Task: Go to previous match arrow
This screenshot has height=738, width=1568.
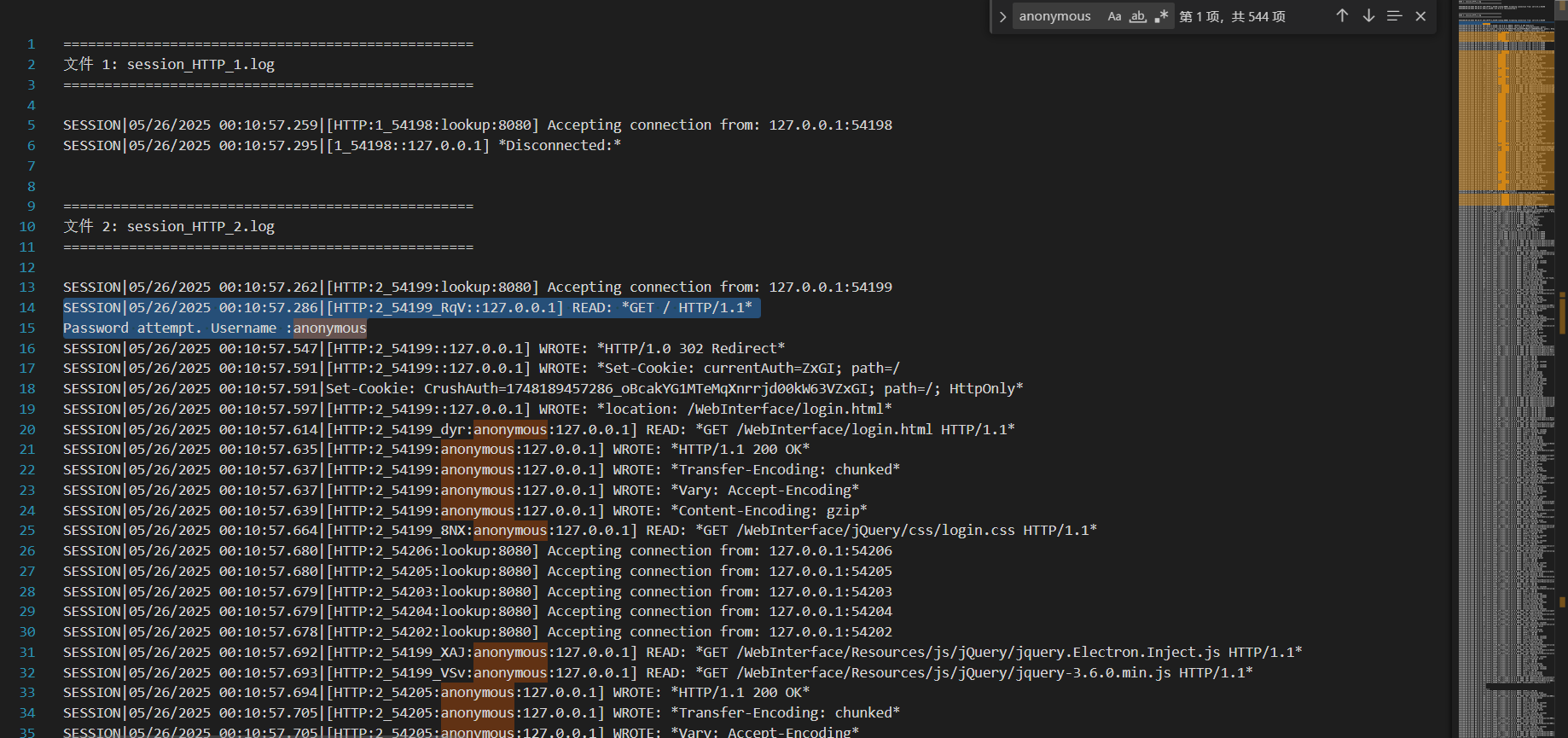Action: [1342, 16]
